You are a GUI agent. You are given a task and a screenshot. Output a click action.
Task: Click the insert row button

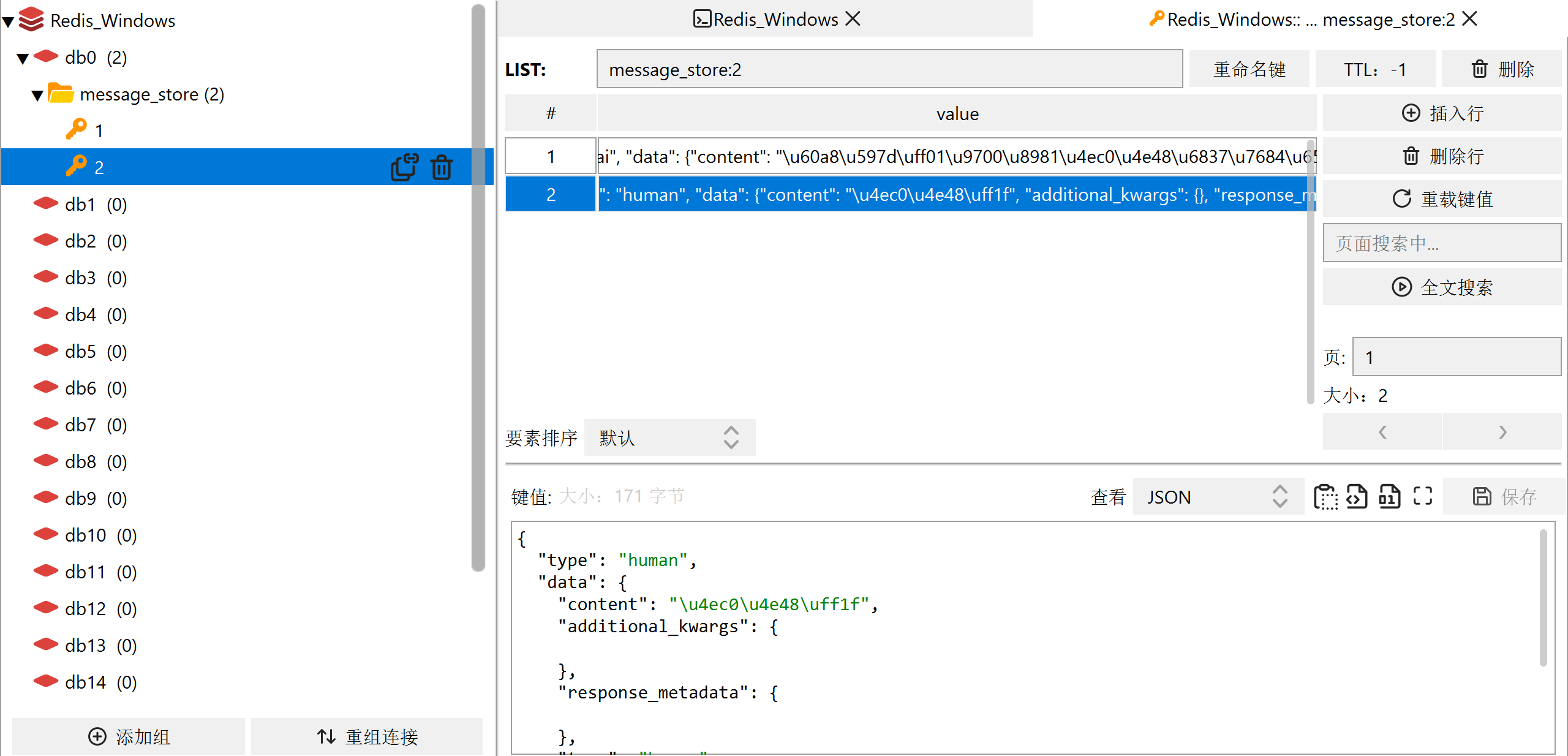click(1441, 113)
